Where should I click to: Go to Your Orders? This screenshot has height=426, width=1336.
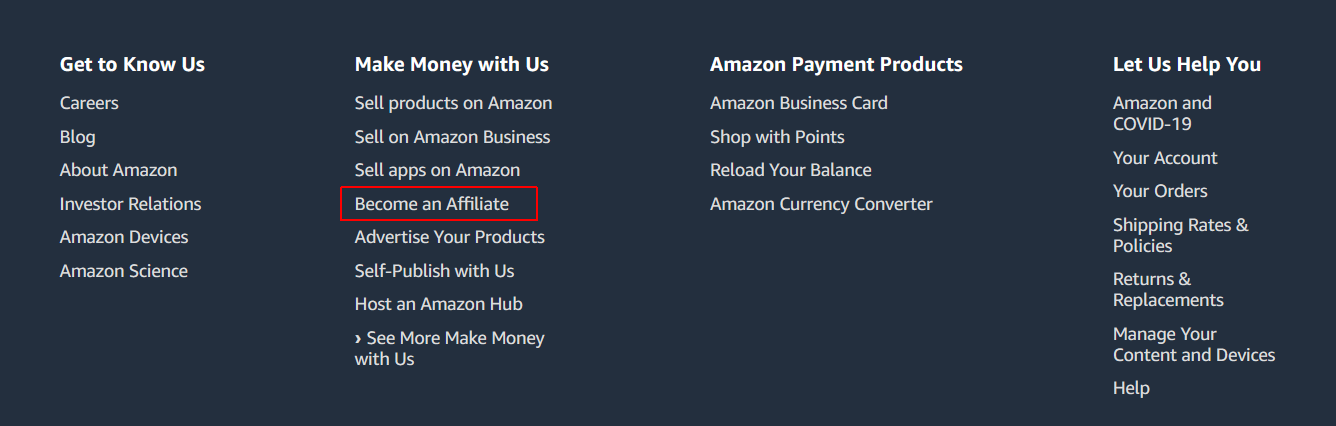[x=1160, y=191]
